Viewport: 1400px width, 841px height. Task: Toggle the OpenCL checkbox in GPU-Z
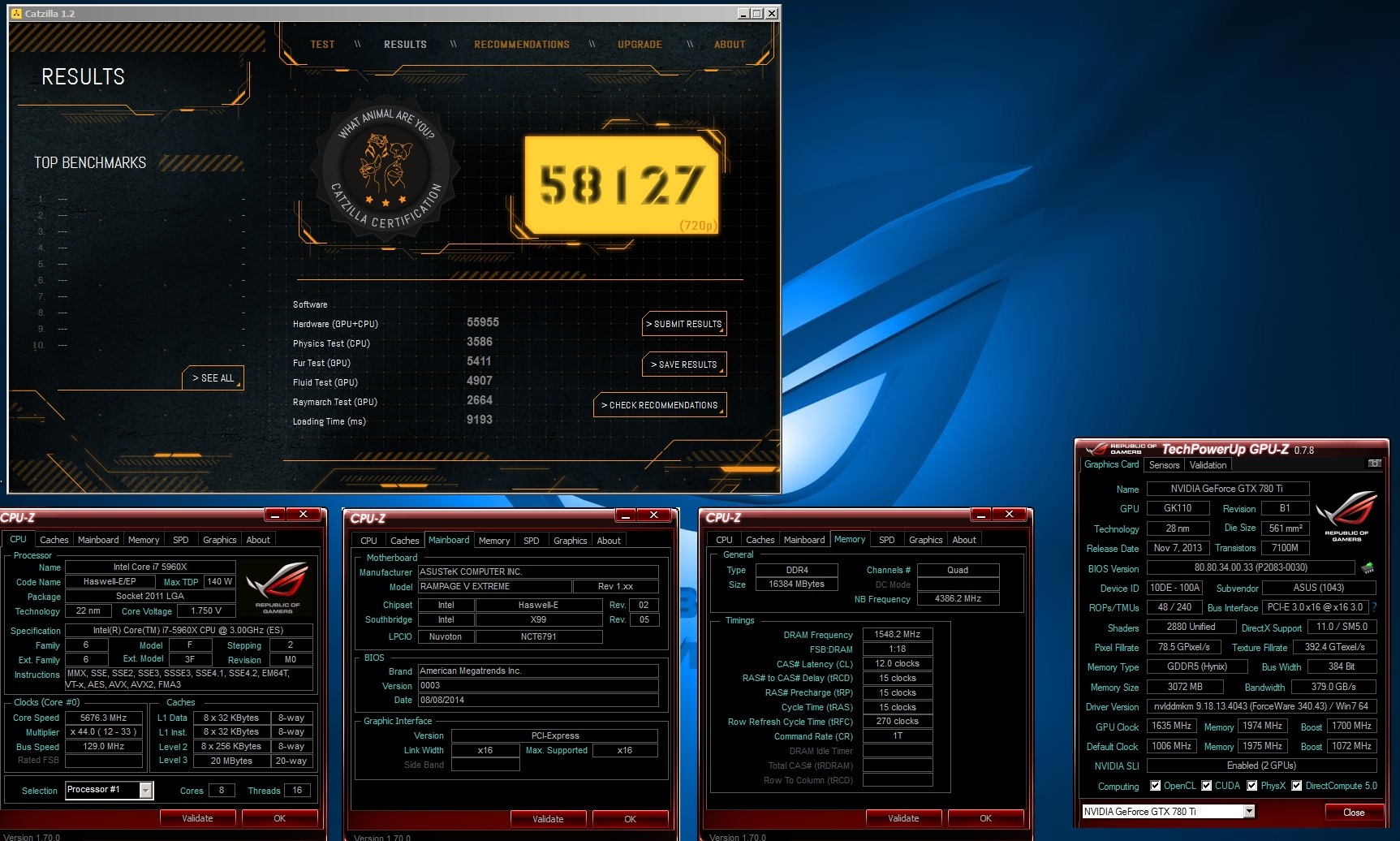click(x=1156, y=786)
